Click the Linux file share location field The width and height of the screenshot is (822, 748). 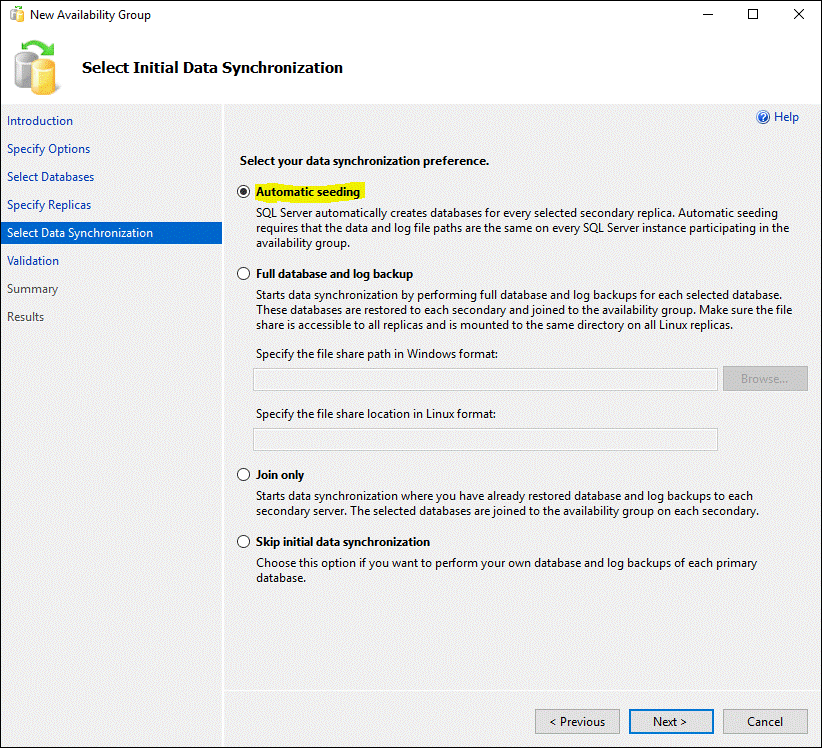tap(485, 439)
